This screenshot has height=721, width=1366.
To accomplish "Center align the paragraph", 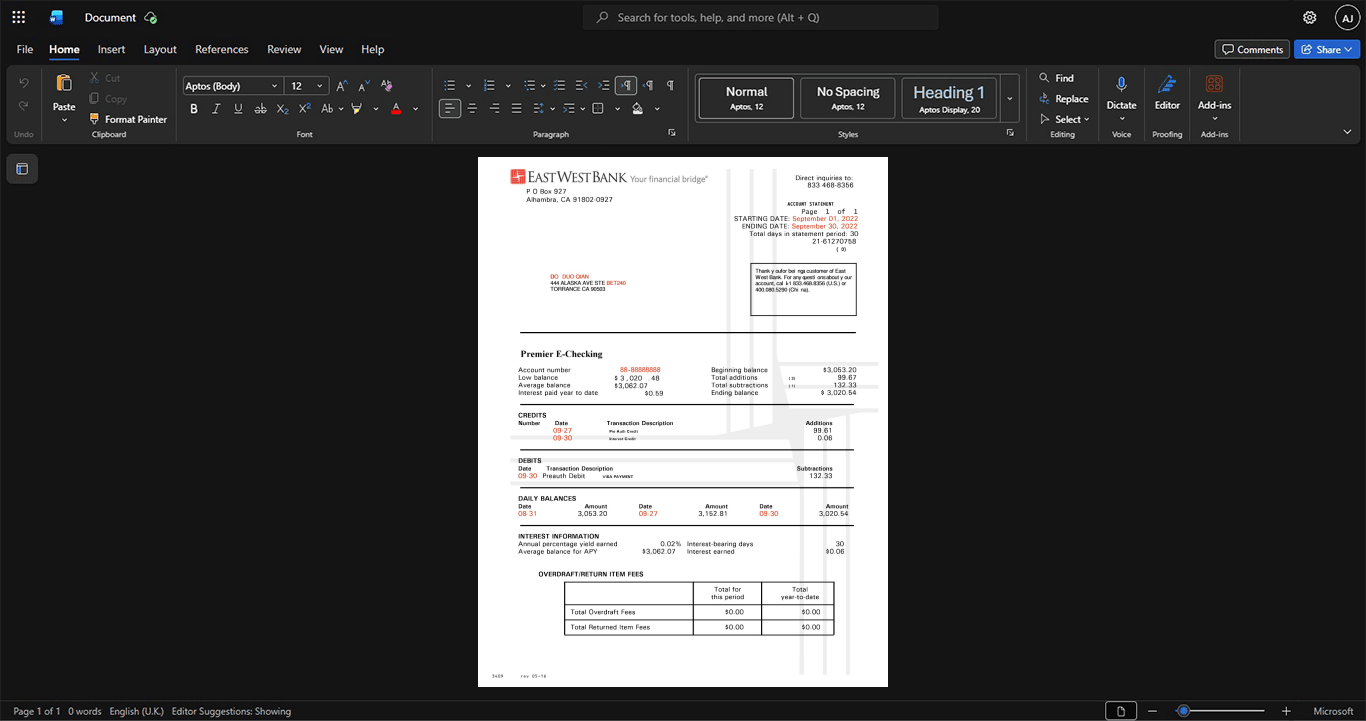I will click(472, 108).
